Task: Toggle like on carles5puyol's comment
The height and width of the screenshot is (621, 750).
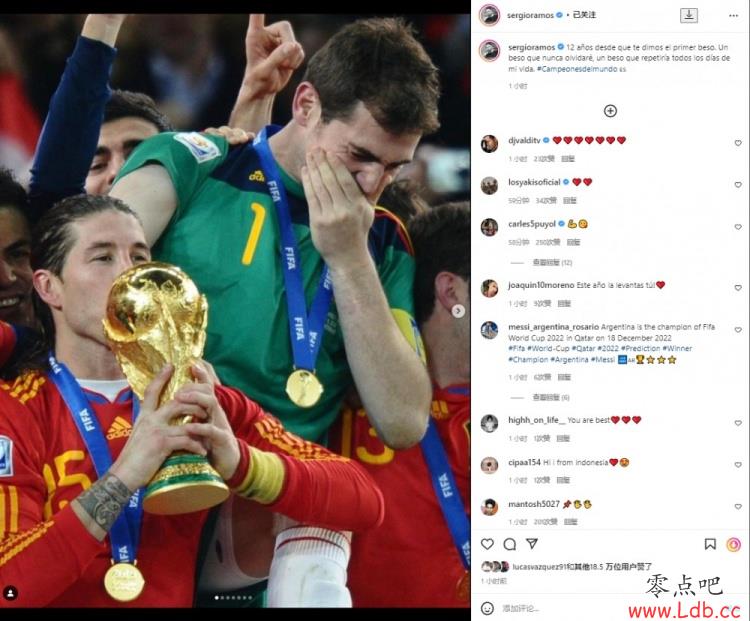Action: coord(738,227)
